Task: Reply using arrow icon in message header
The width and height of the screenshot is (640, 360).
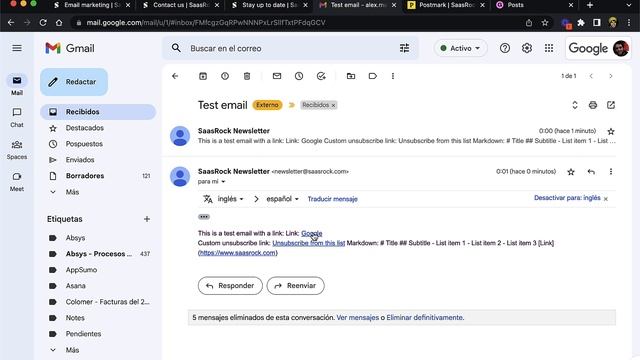Action: tap(591, 172)
